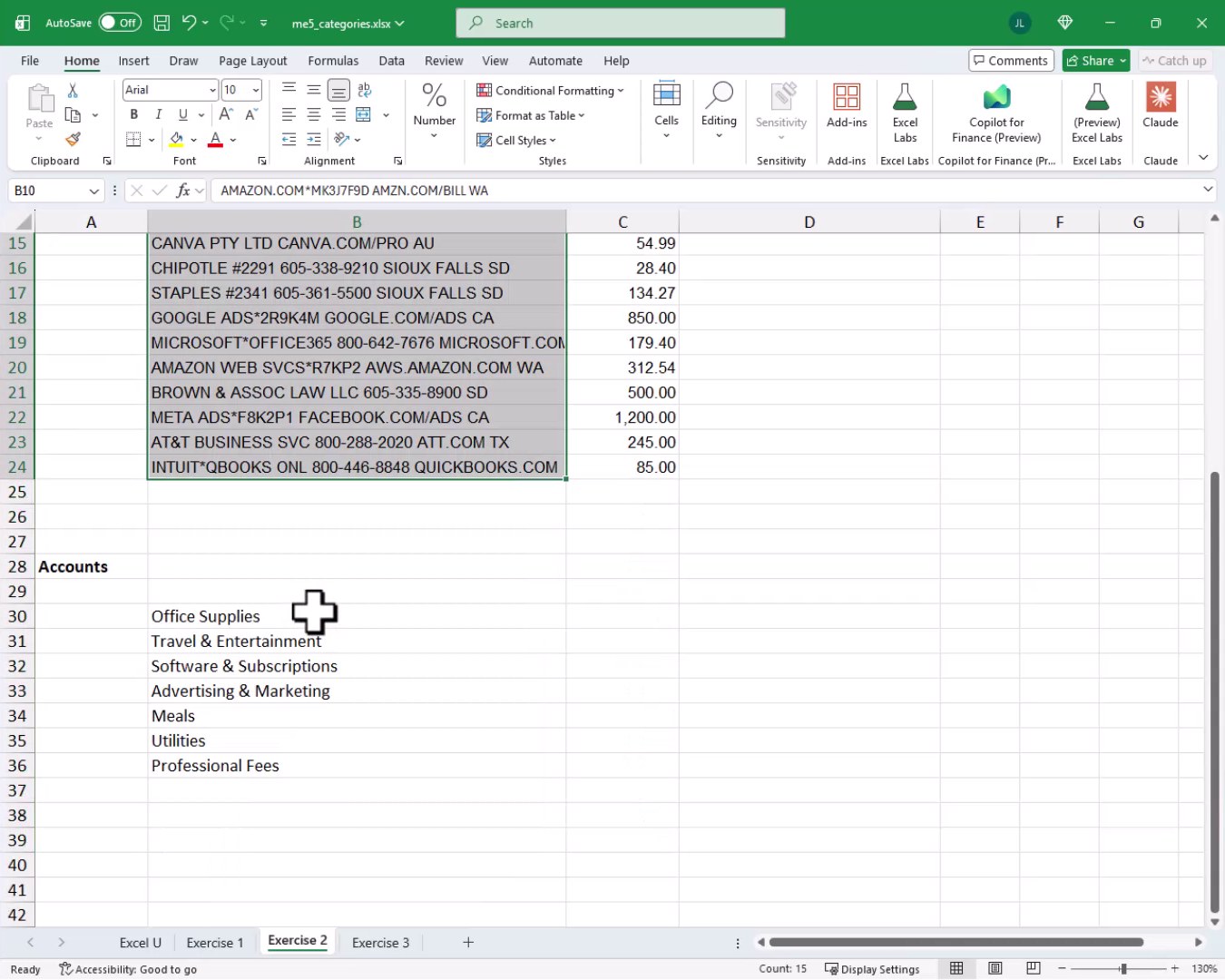Image resolution: width=1225 pixels, height=980 pixels.
Task: Toggle Align Right horizontal alignment
Action: click(x=338, y=114)
